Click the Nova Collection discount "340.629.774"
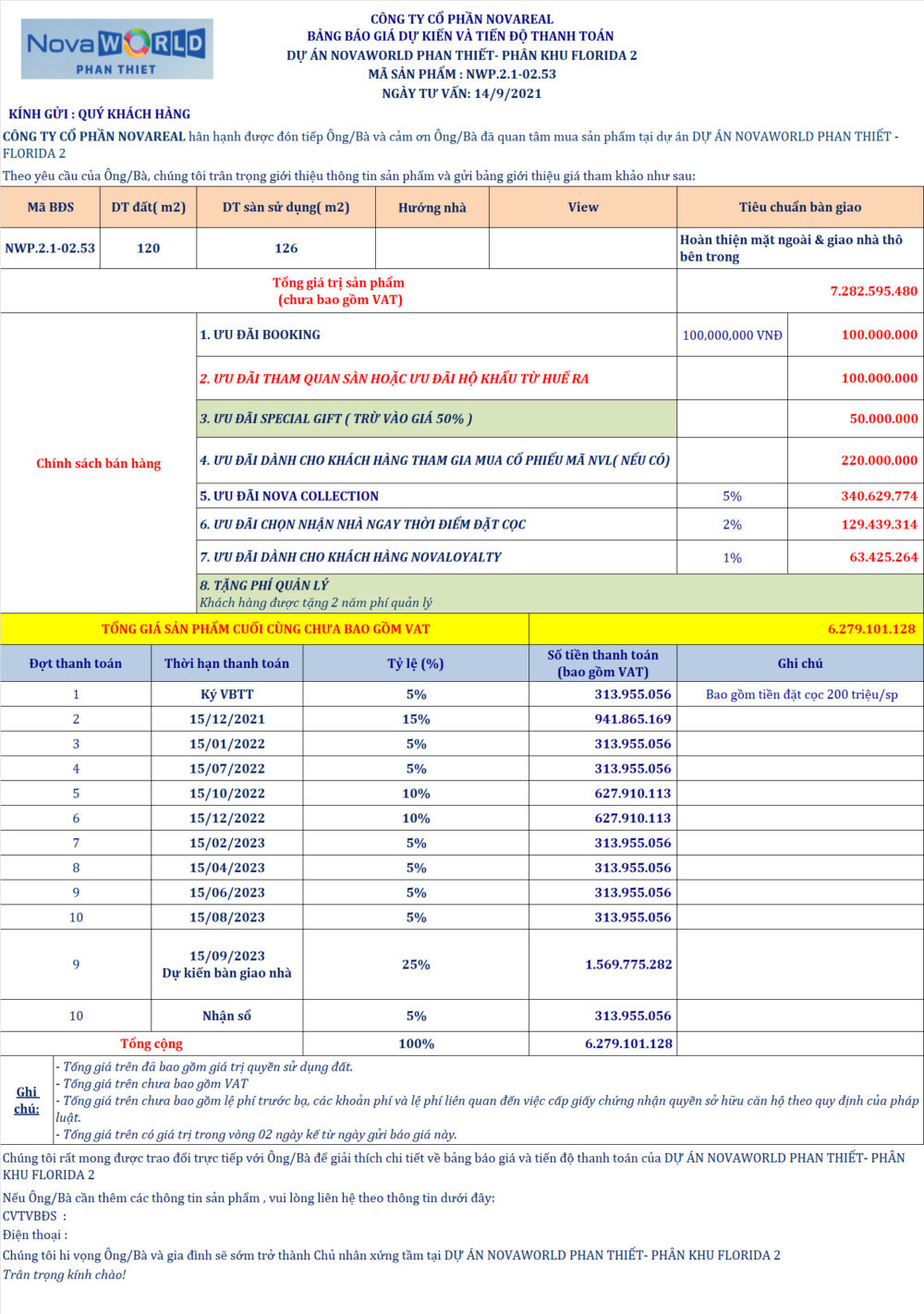The width and height of the screenshot is (924, 1314). tap(879, 496)
